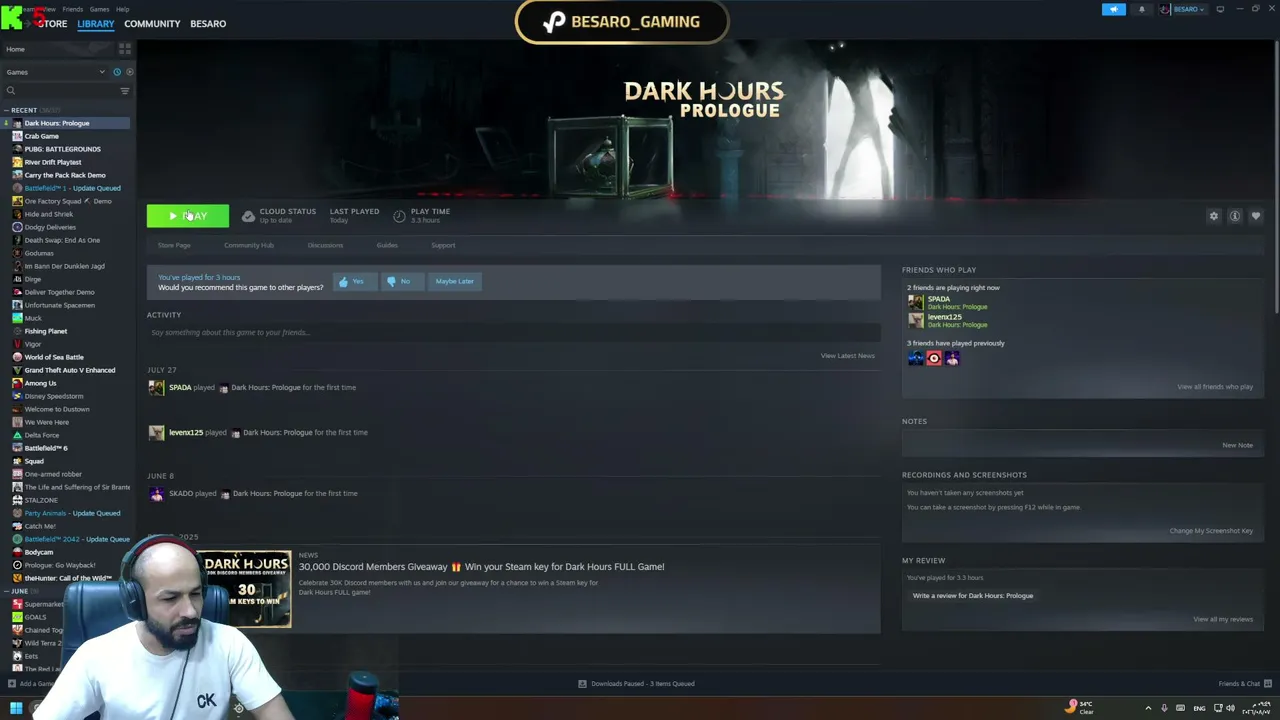Screen dimensions: 1280x720
Task: Open the Discord Members Giveaway news item
Action: 481,567
